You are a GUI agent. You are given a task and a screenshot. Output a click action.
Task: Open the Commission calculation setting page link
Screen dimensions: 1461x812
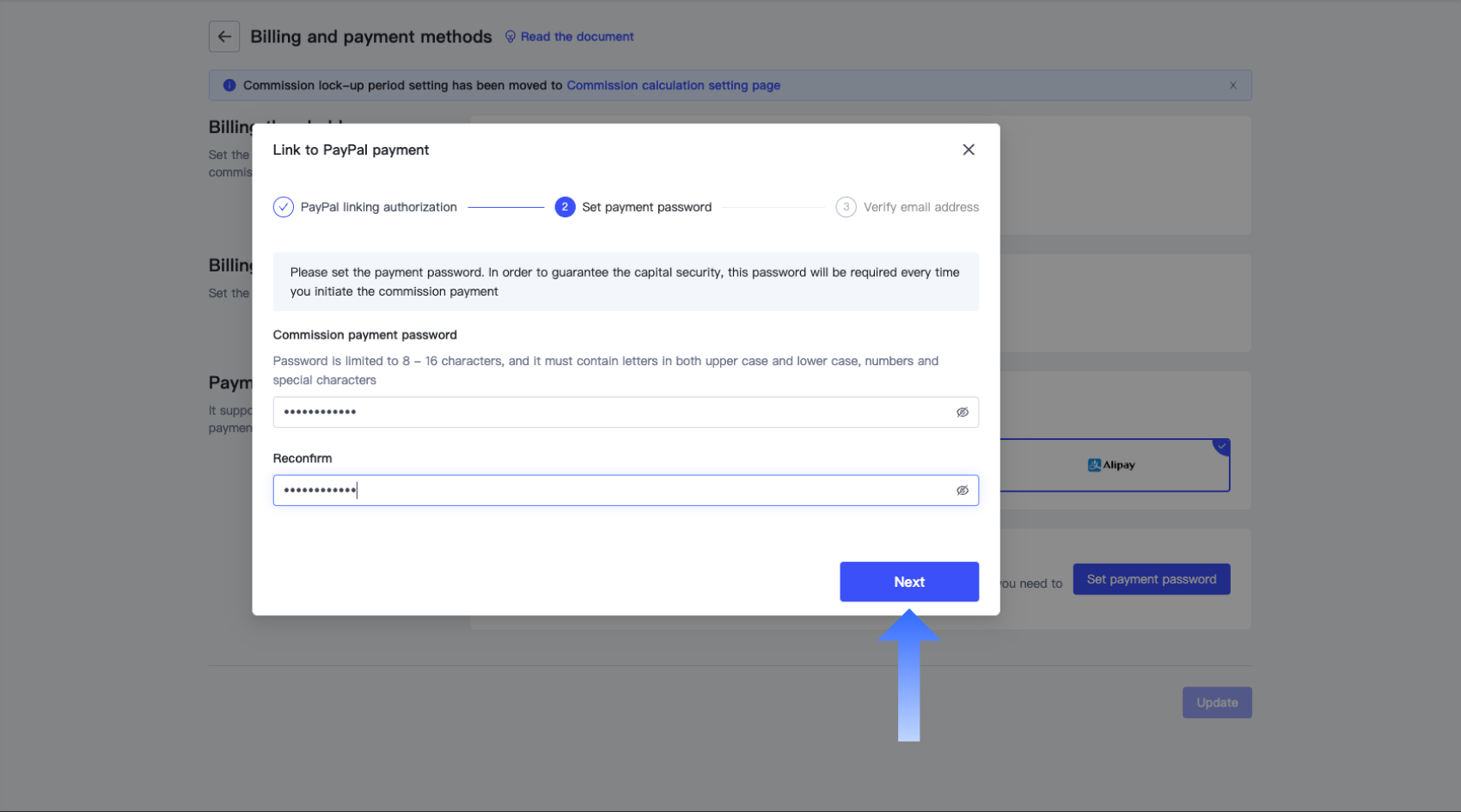[x=673, y=85]
